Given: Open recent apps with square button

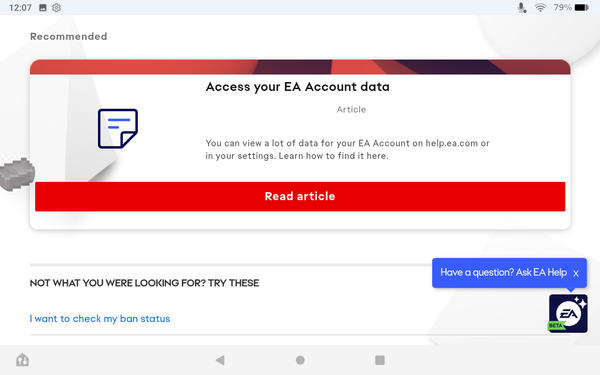Looking at the screenshot, I should pos(380,360).
